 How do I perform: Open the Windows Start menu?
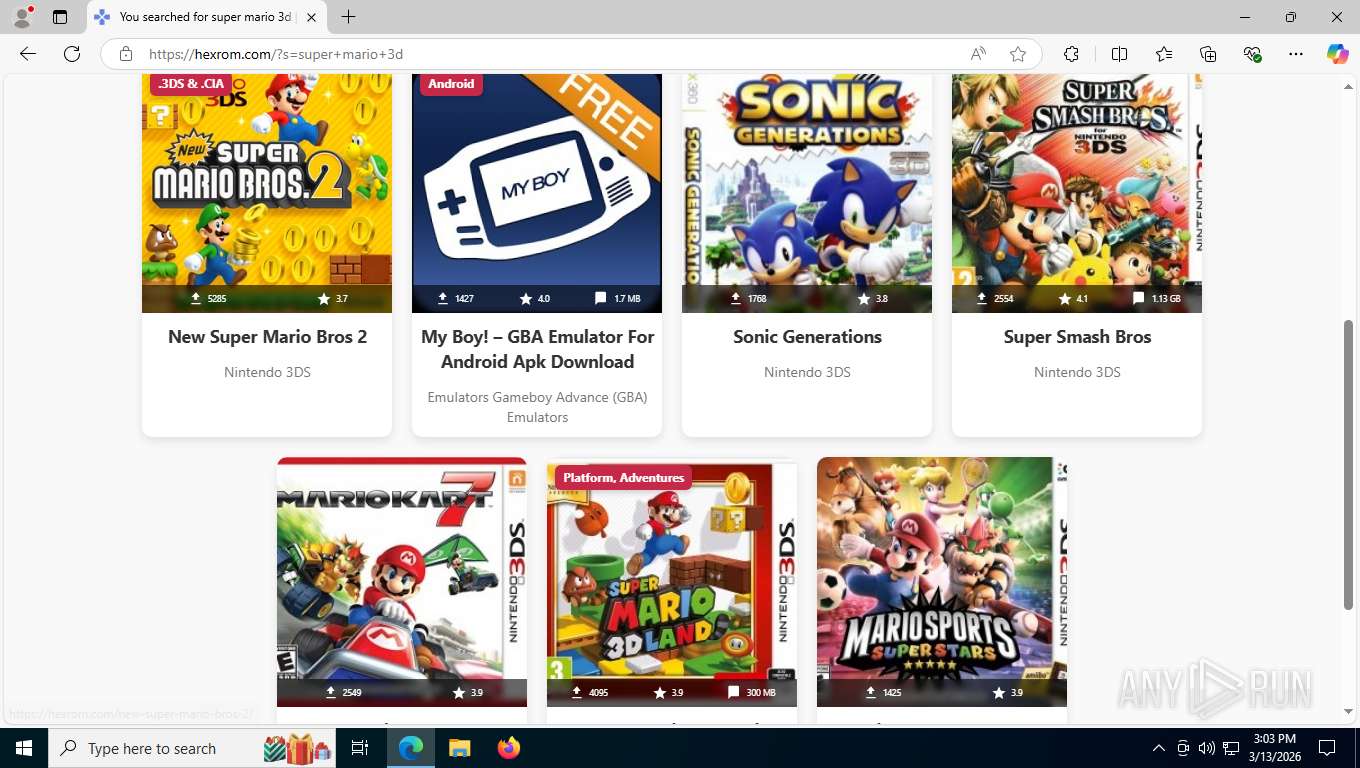24,748
